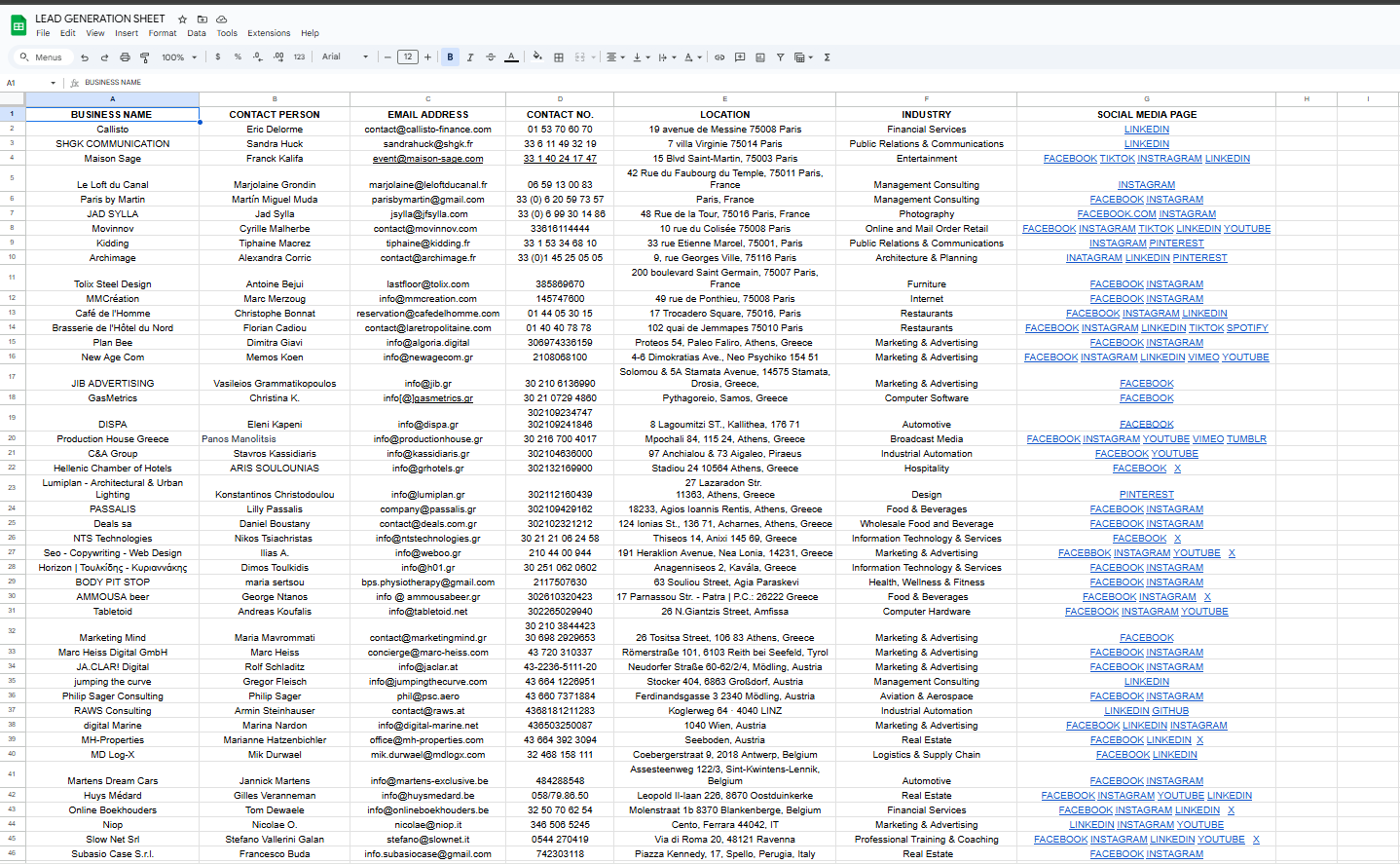Format as currency with dollar icon

click(218, 57)
